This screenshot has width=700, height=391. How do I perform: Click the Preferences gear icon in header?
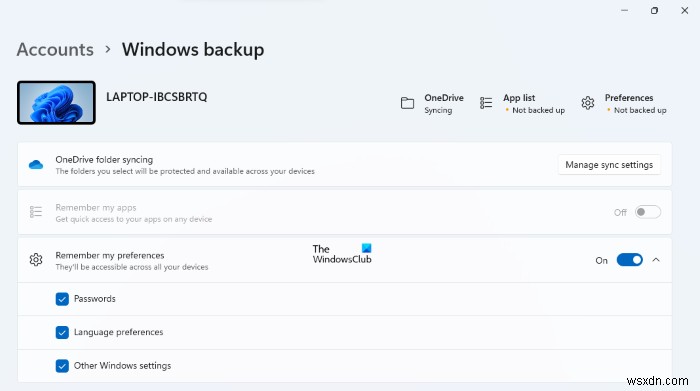[x=588, y=103]
